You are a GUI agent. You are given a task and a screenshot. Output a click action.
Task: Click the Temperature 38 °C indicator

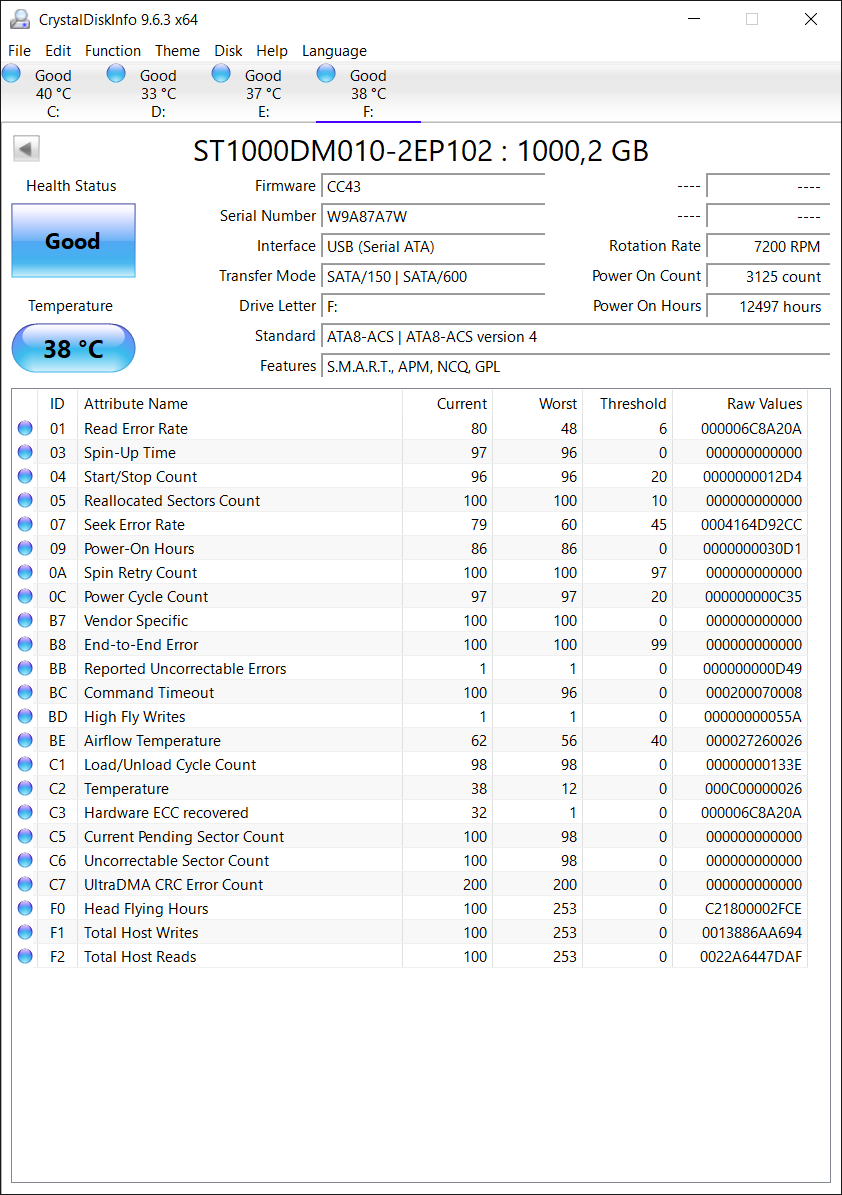click(x=72, y=348)
